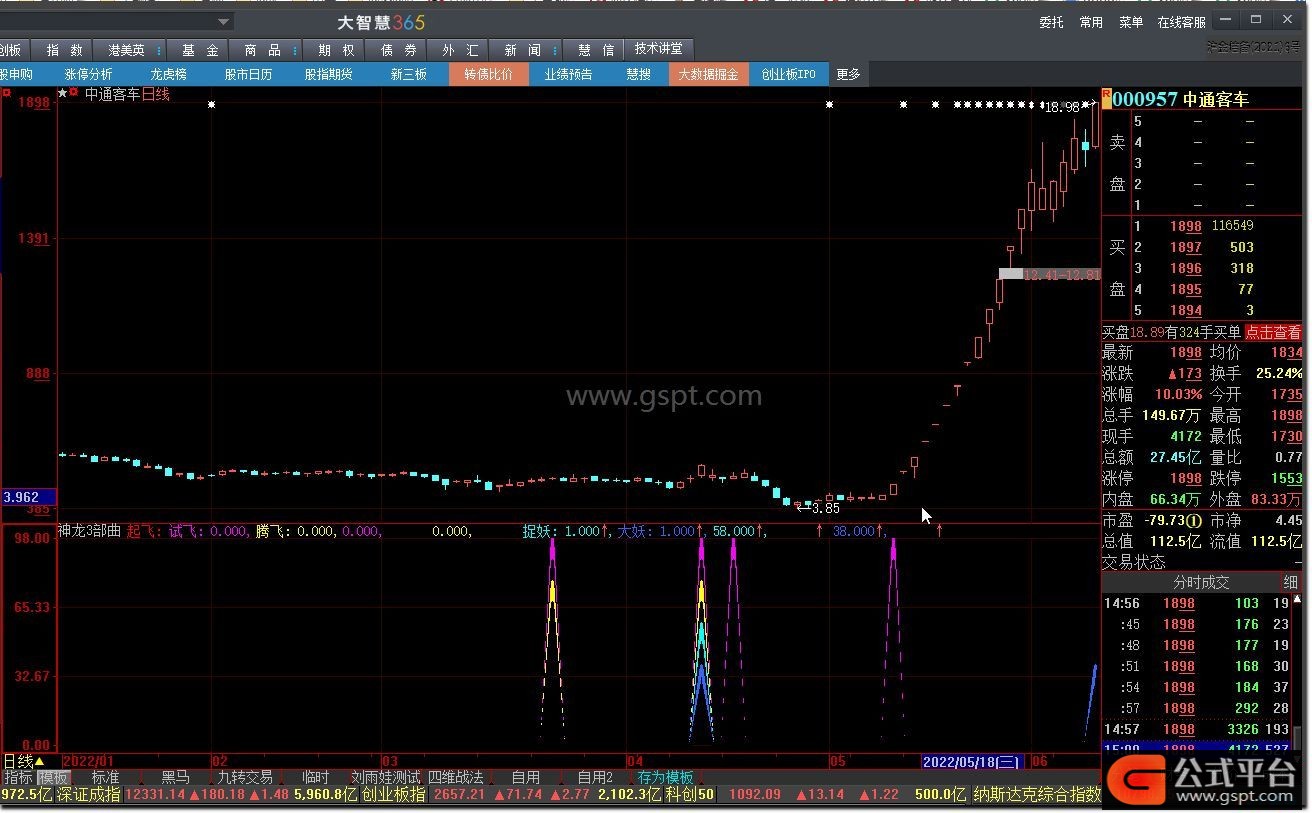Click the red gear icon next to 中通客车日线
1312x813 pixels.
[x=73, y=93]
